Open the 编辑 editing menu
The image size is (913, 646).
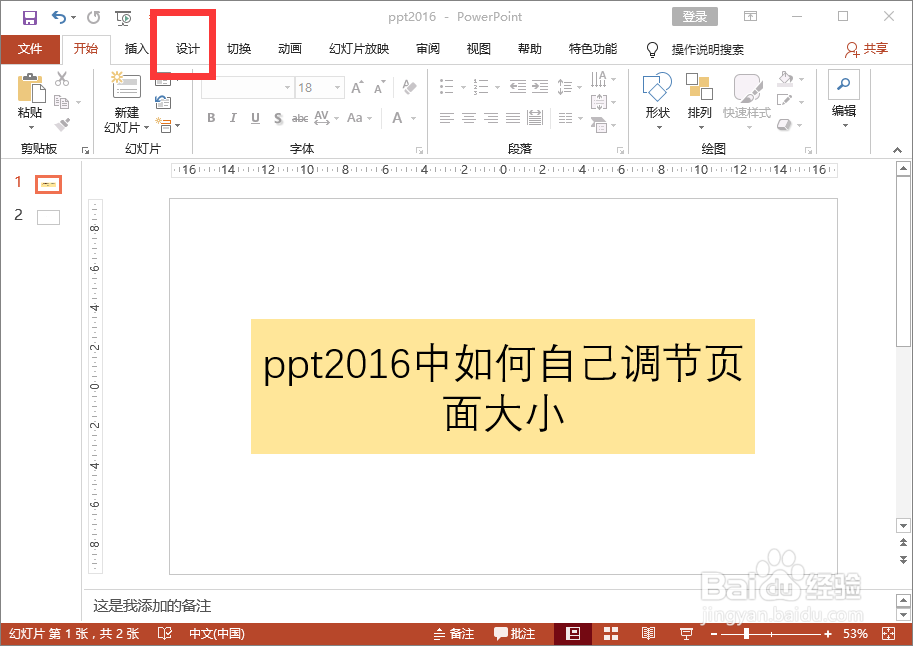coord(844,99)
